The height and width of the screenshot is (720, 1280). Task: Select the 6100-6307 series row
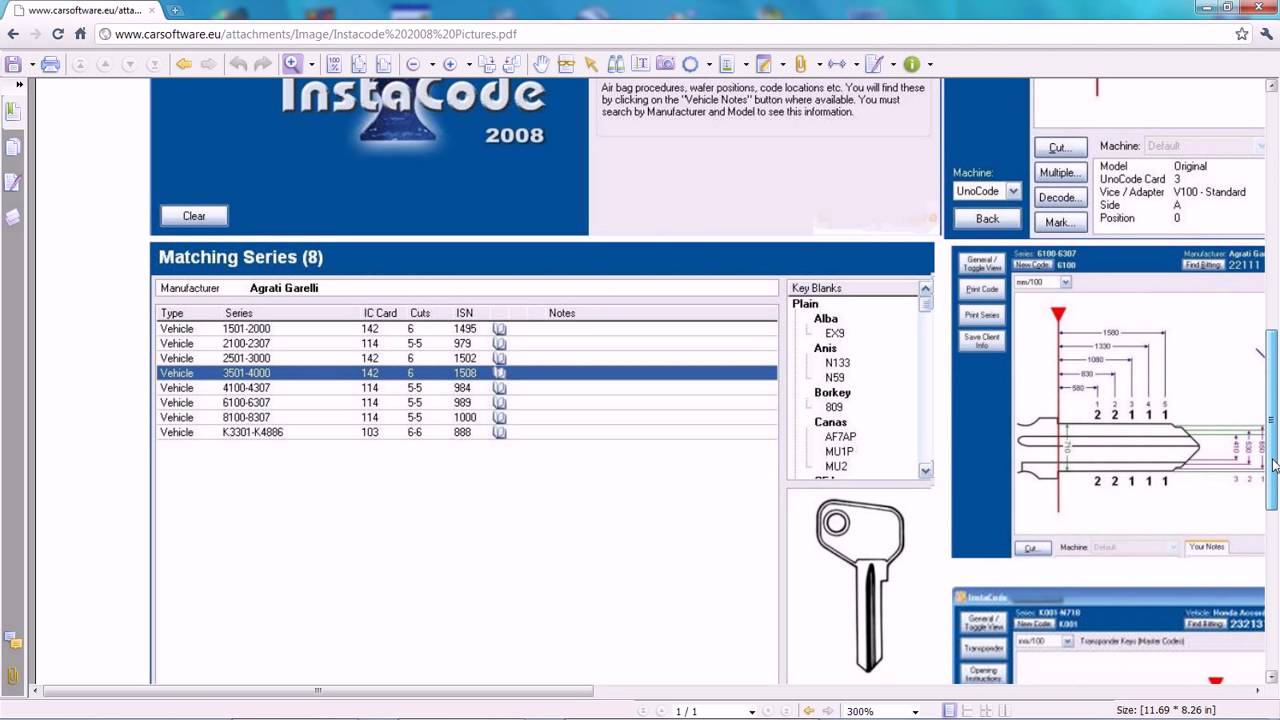468,403
